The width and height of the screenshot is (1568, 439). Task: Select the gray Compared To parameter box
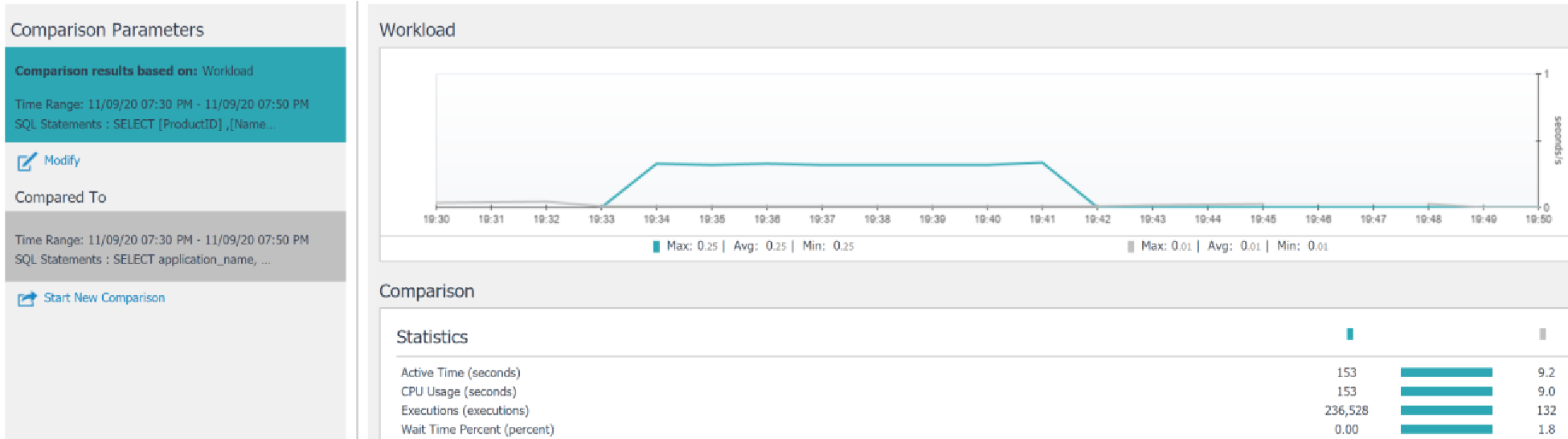[x=175, y=247]
